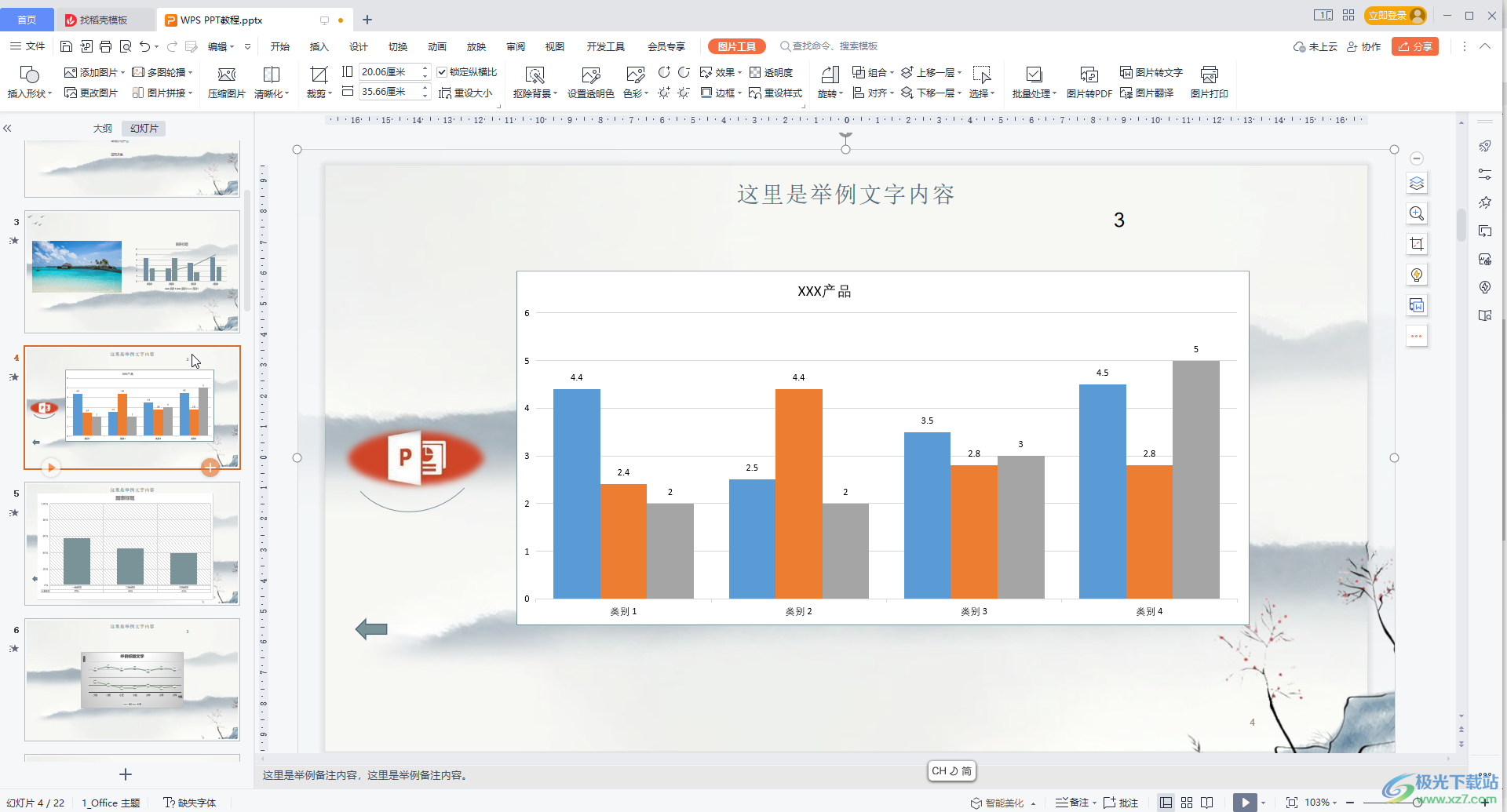Switch to reading view icon
Viewport: 1507px width, 812px height.
[x=1207, y=803]
